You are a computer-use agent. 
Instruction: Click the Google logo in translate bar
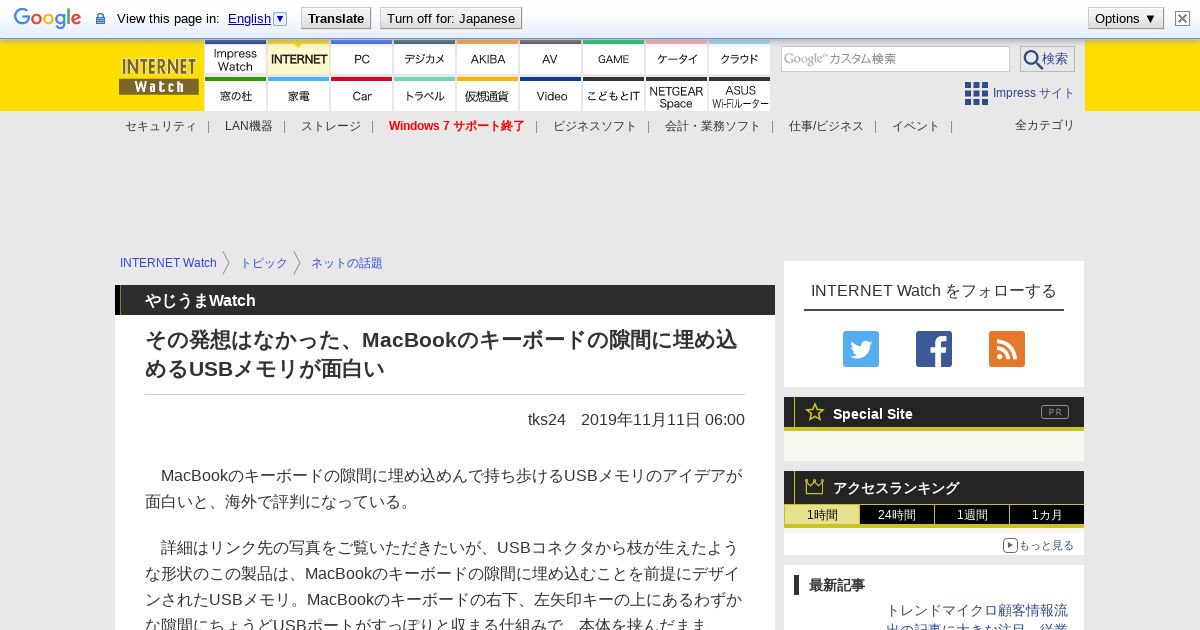tap(47, 18)
